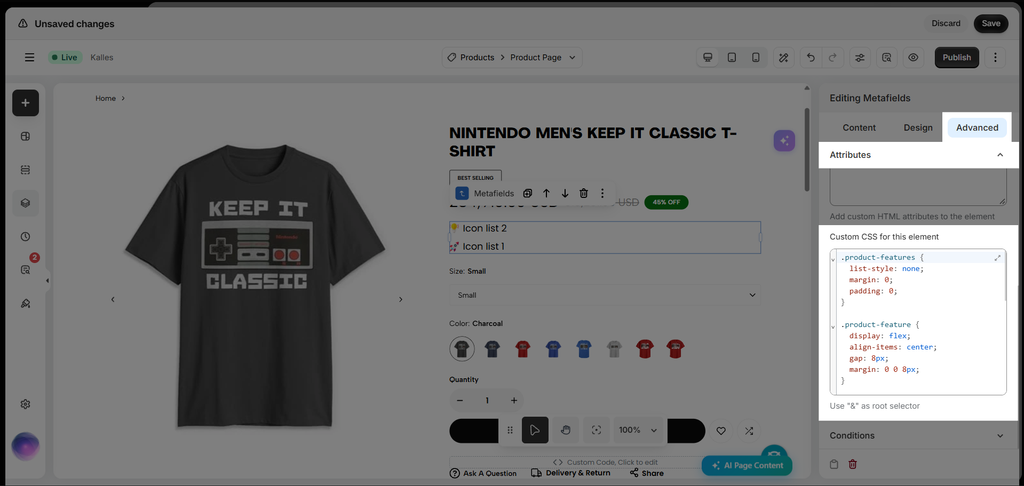
Task: Click Home in the breadcrumb
Action: click(105, 99)
